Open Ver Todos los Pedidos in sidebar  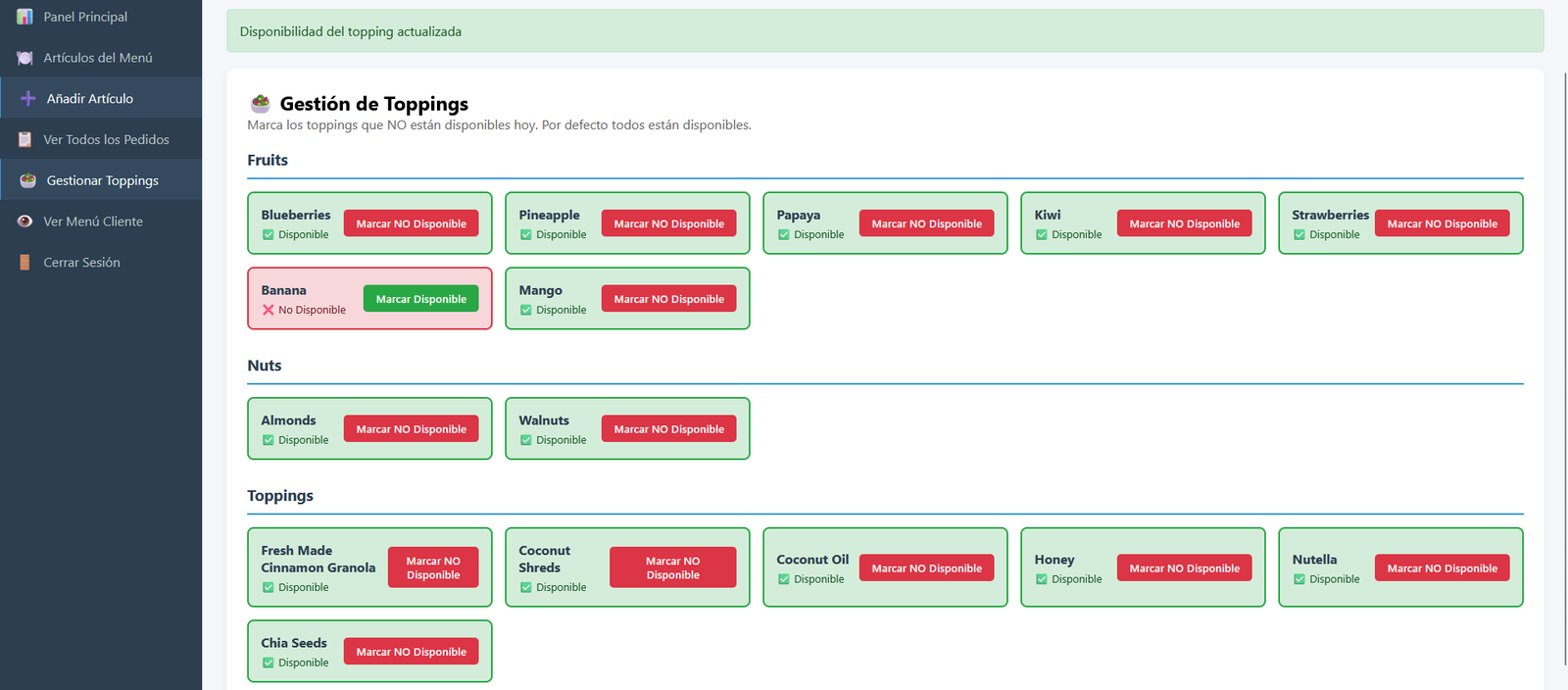tap(106, 140)
